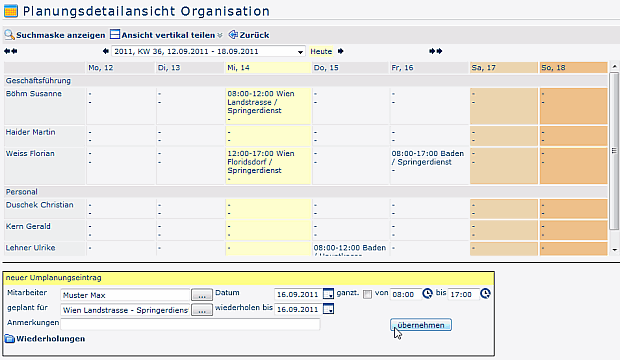Click the Anmerkungen text field
This screenshot has height=360, width=620.
(x=190, y=324)
